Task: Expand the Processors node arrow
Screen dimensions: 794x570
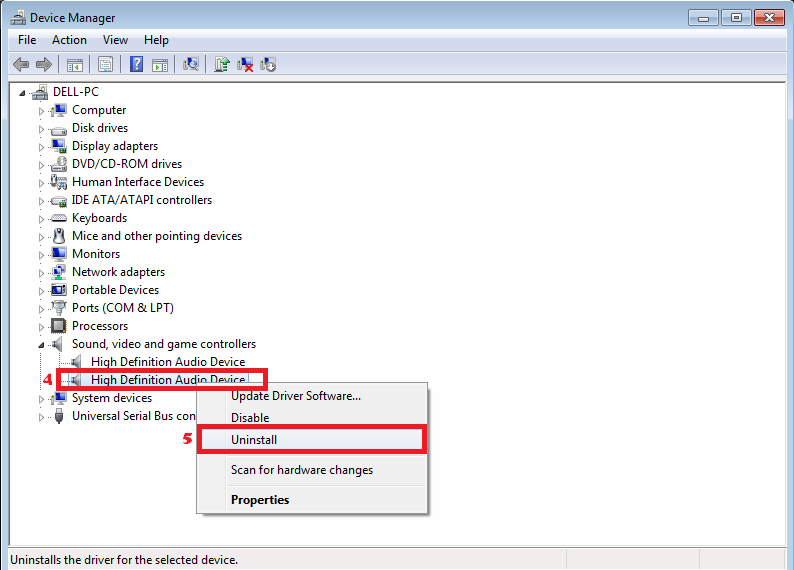Action: 42,327
